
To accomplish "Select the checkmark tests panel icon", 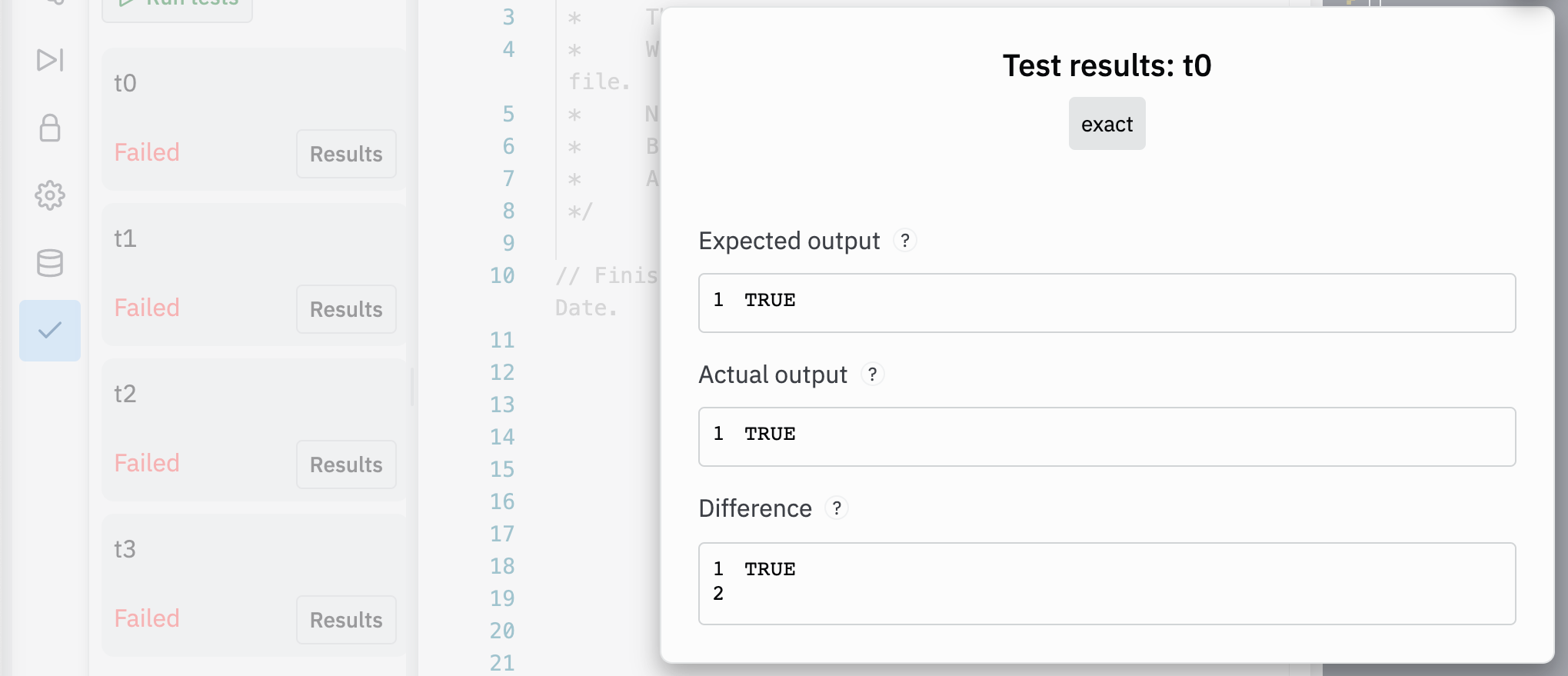I will 50,331.
